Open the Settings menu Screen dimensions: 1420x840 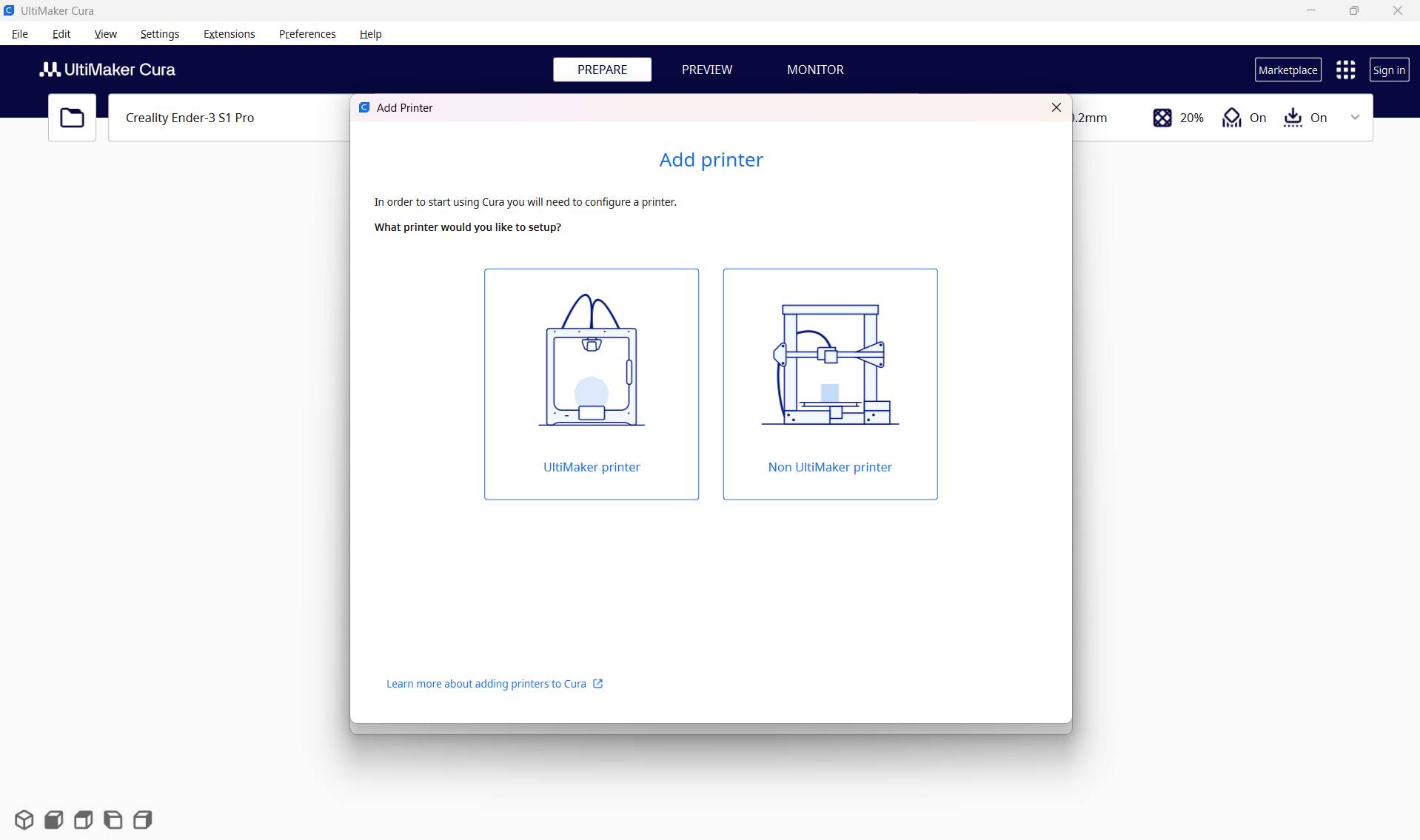160,34
